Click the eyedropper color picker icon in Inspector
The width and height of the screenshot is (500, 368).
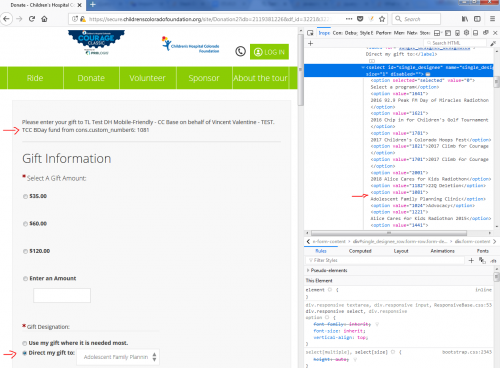coord(493,43)
